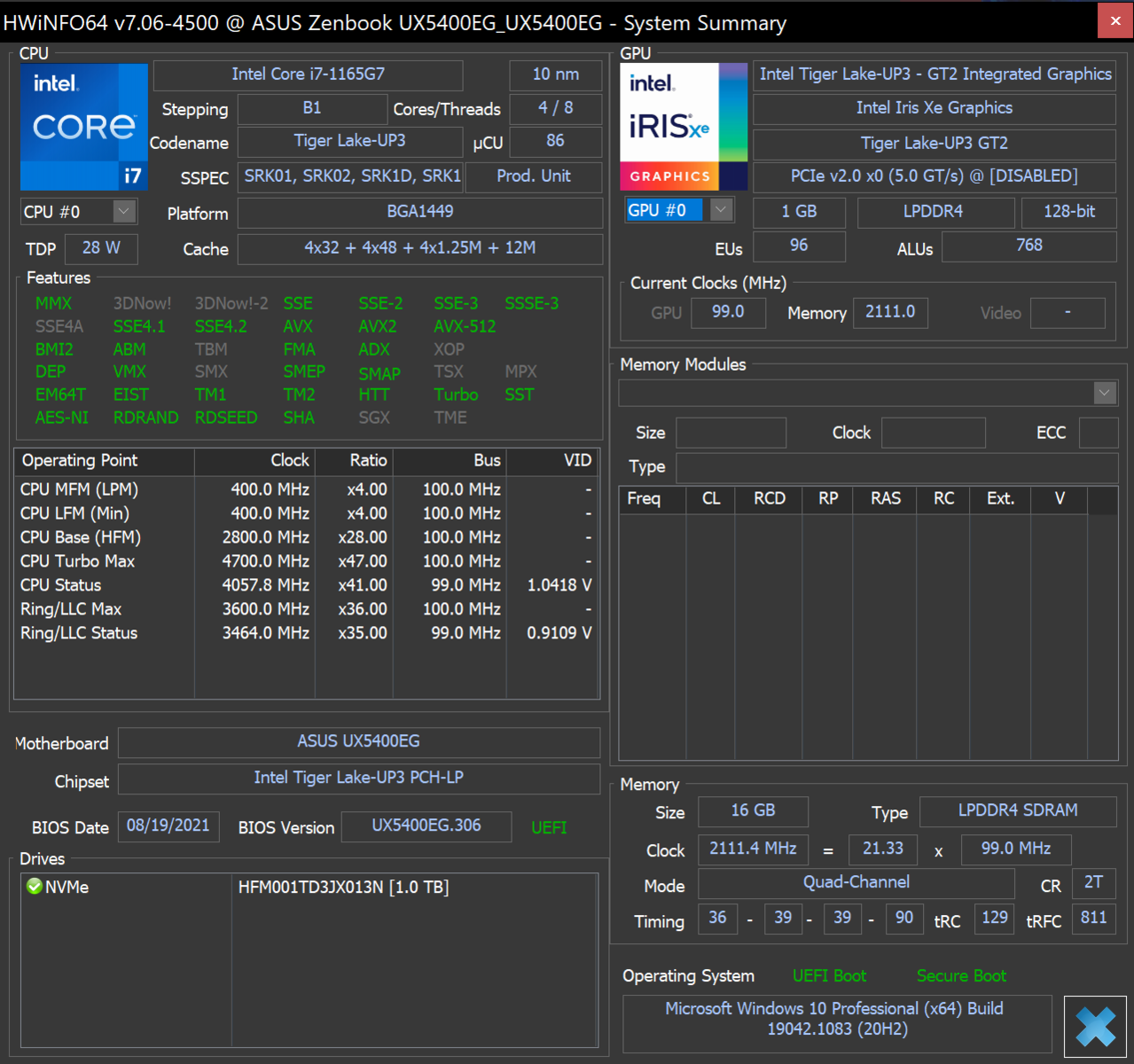Click the AES-NI feature label
The image size is (1134, 1064).
62,418
